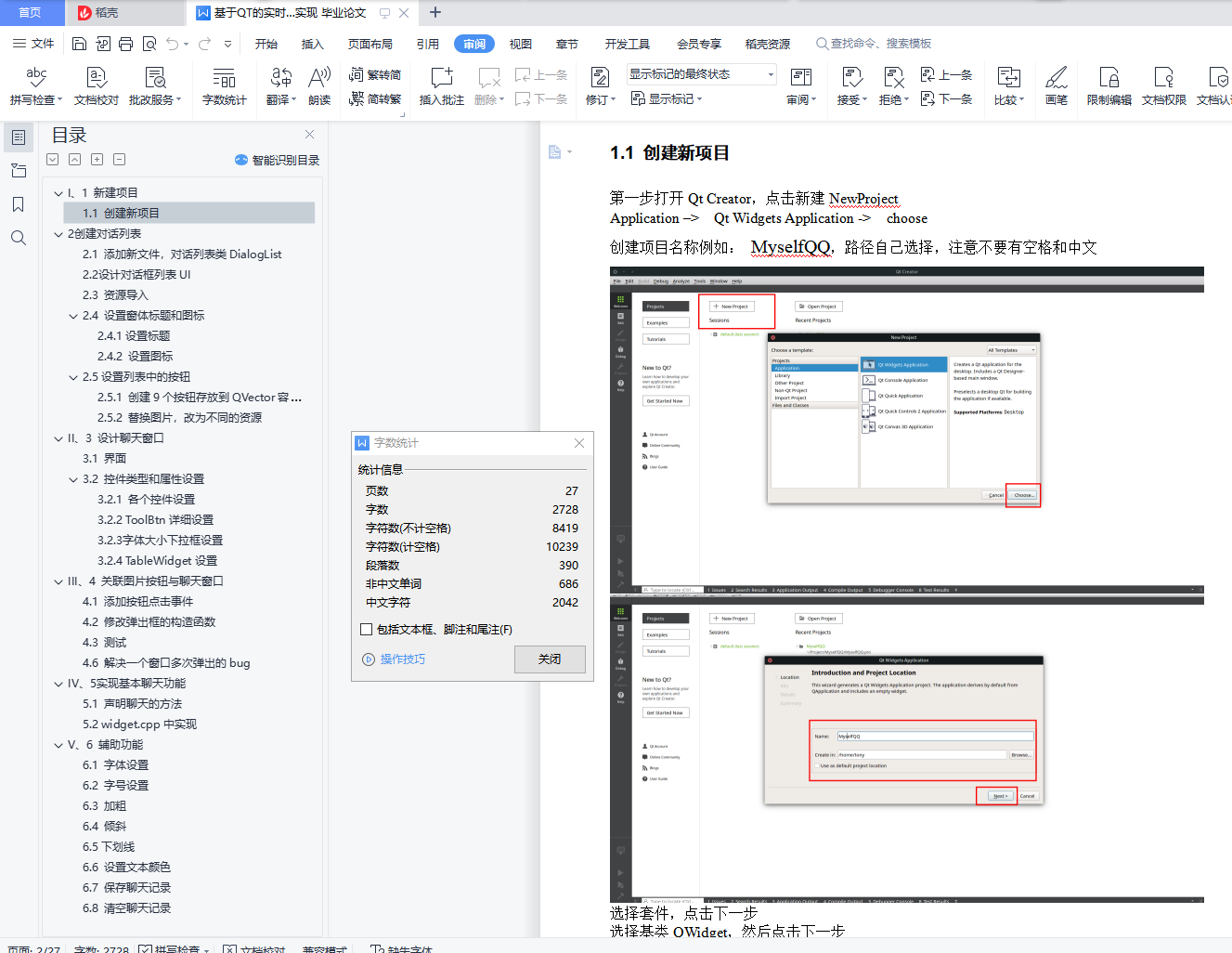Screen dimensions: 1232x953
Task: Open the 翻译 translate tool
Action: pos(281,85)
